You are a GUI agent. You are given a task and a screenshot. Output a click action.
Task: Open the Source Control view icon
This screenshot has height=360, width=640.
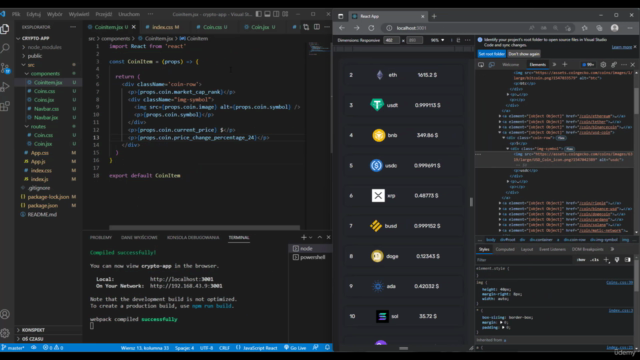click(x=5, y=68)
